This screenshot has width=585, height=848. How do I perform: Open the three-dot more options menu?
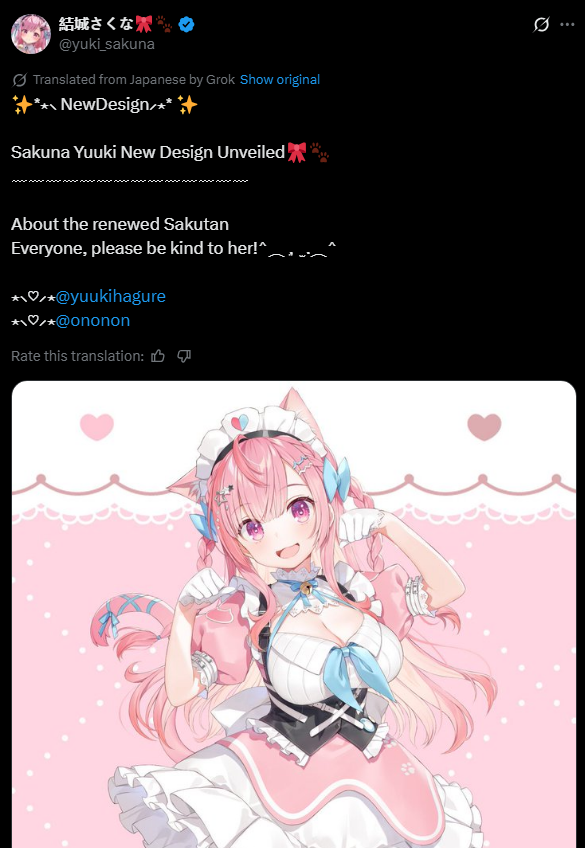567,24
